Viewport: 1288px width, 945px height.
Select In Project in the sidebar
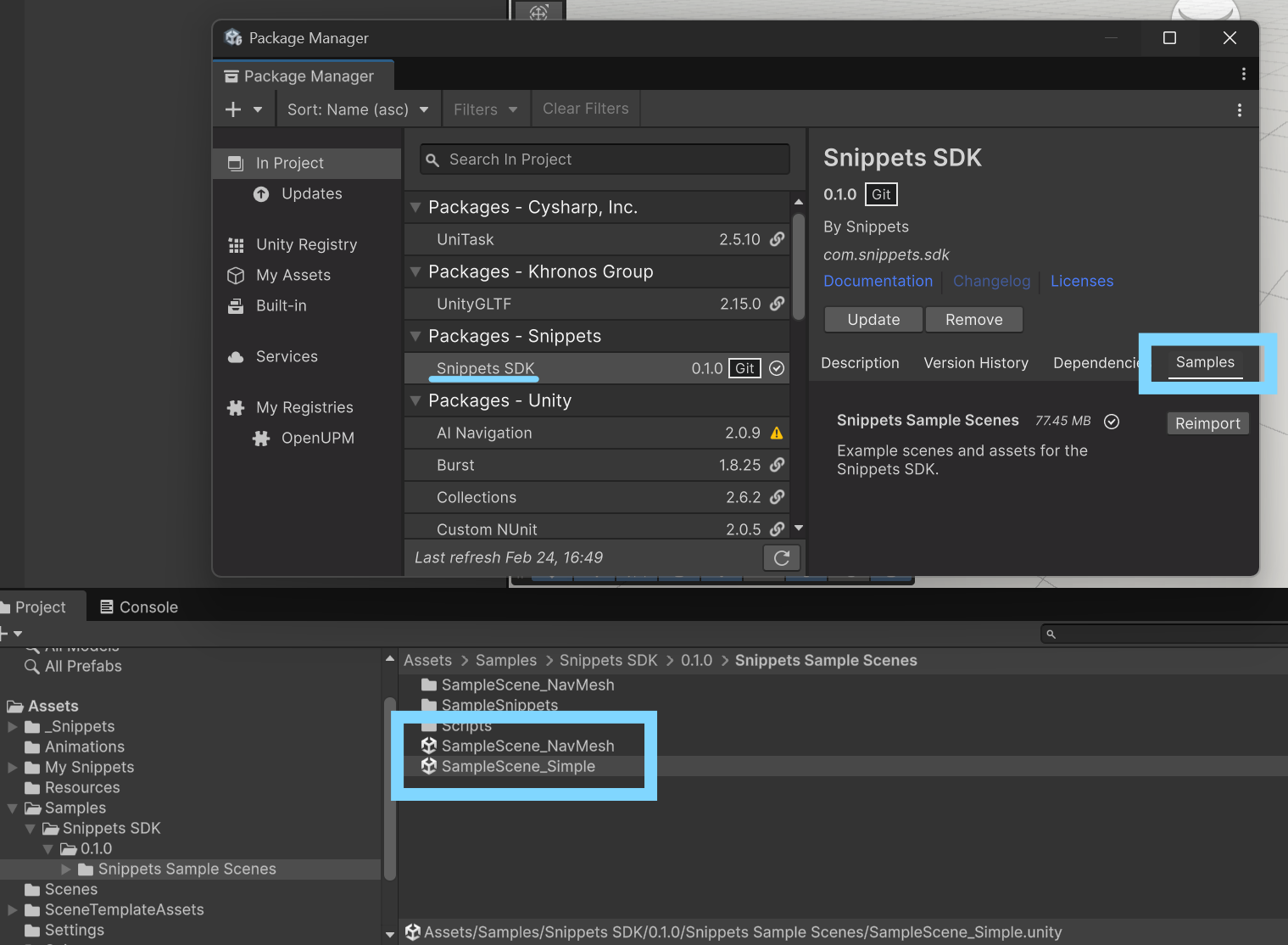307,163
